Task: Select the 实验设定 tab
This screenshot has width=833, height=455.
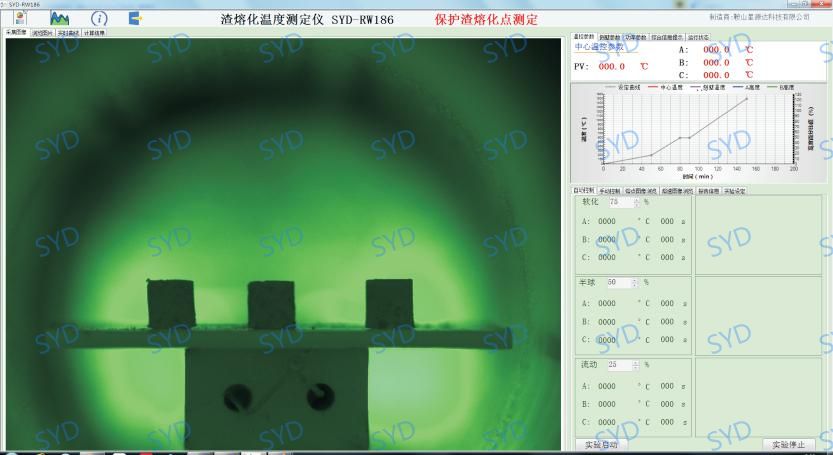Action: 735,191
